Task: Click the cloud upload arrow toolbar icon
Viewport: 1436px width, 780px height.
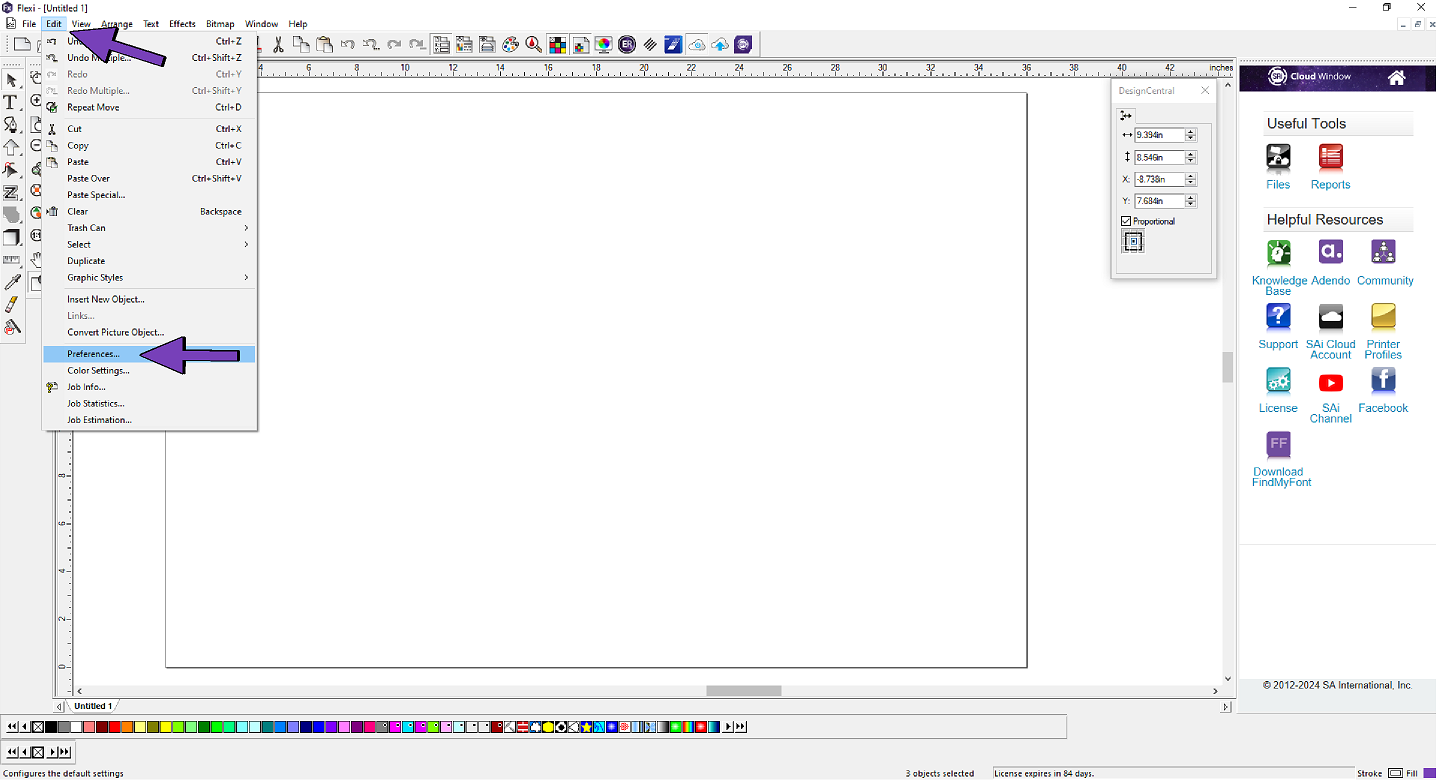Action: point(719,44)
